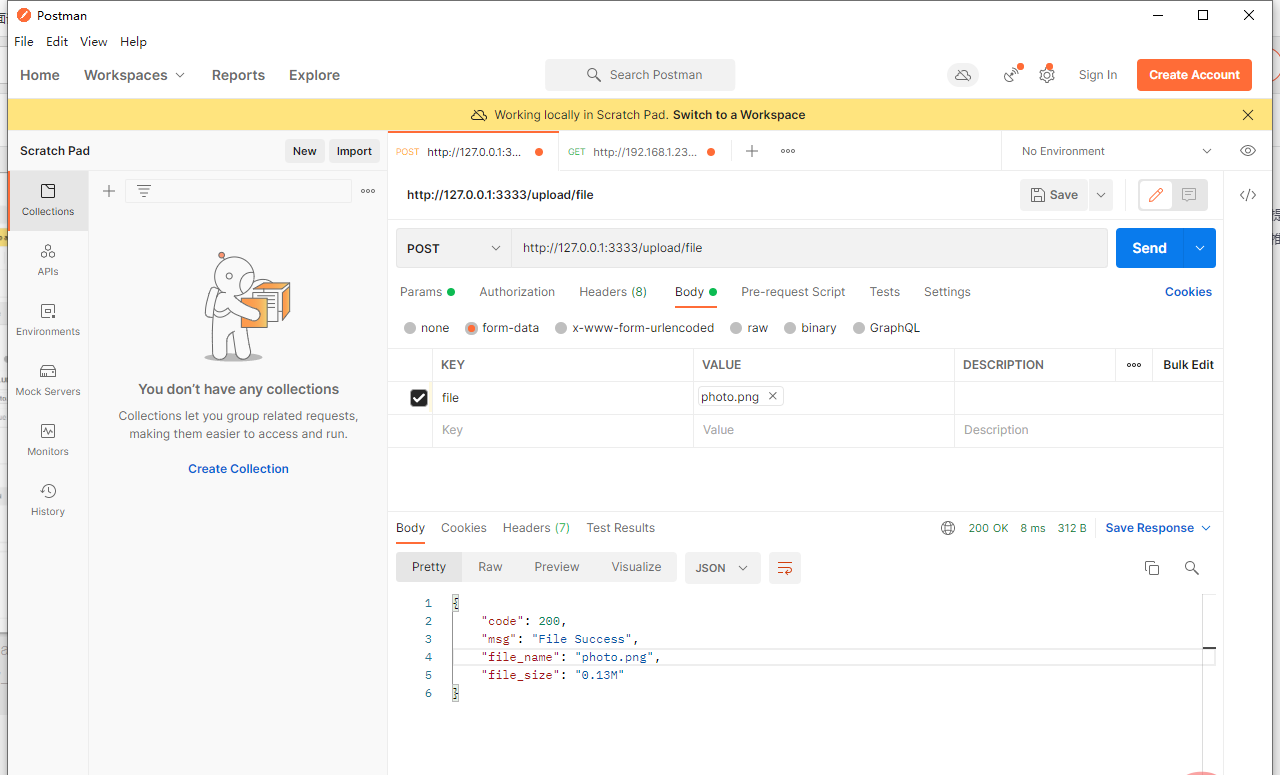Open the Test Results tab
Image resolution: width=1280 pixels, height=775 pixels.
tap(621, 528)
